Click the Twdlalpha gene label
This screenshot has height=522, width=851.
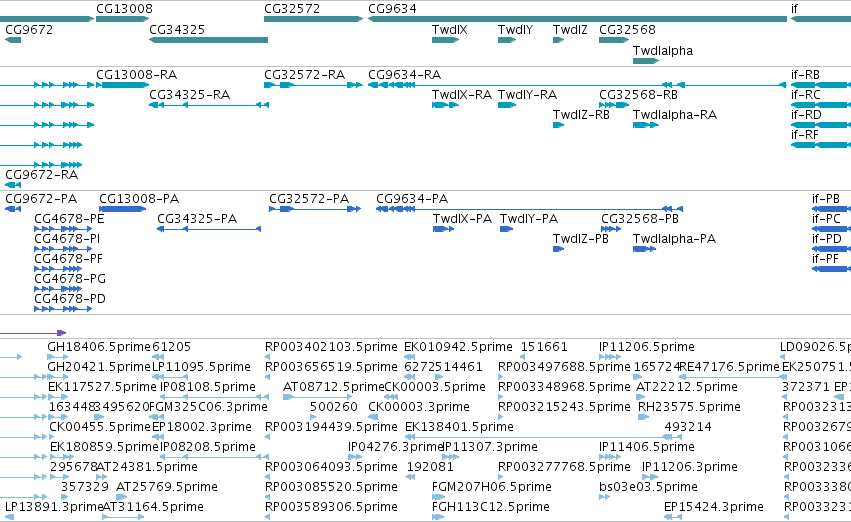[x=663, y=50]
